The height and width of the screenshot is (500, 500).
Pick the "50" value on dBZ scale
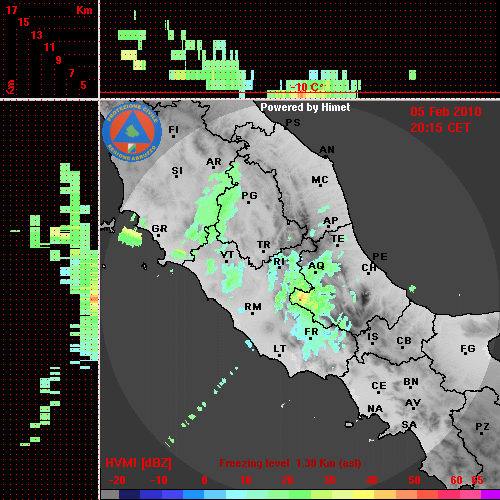click(414, 480)
